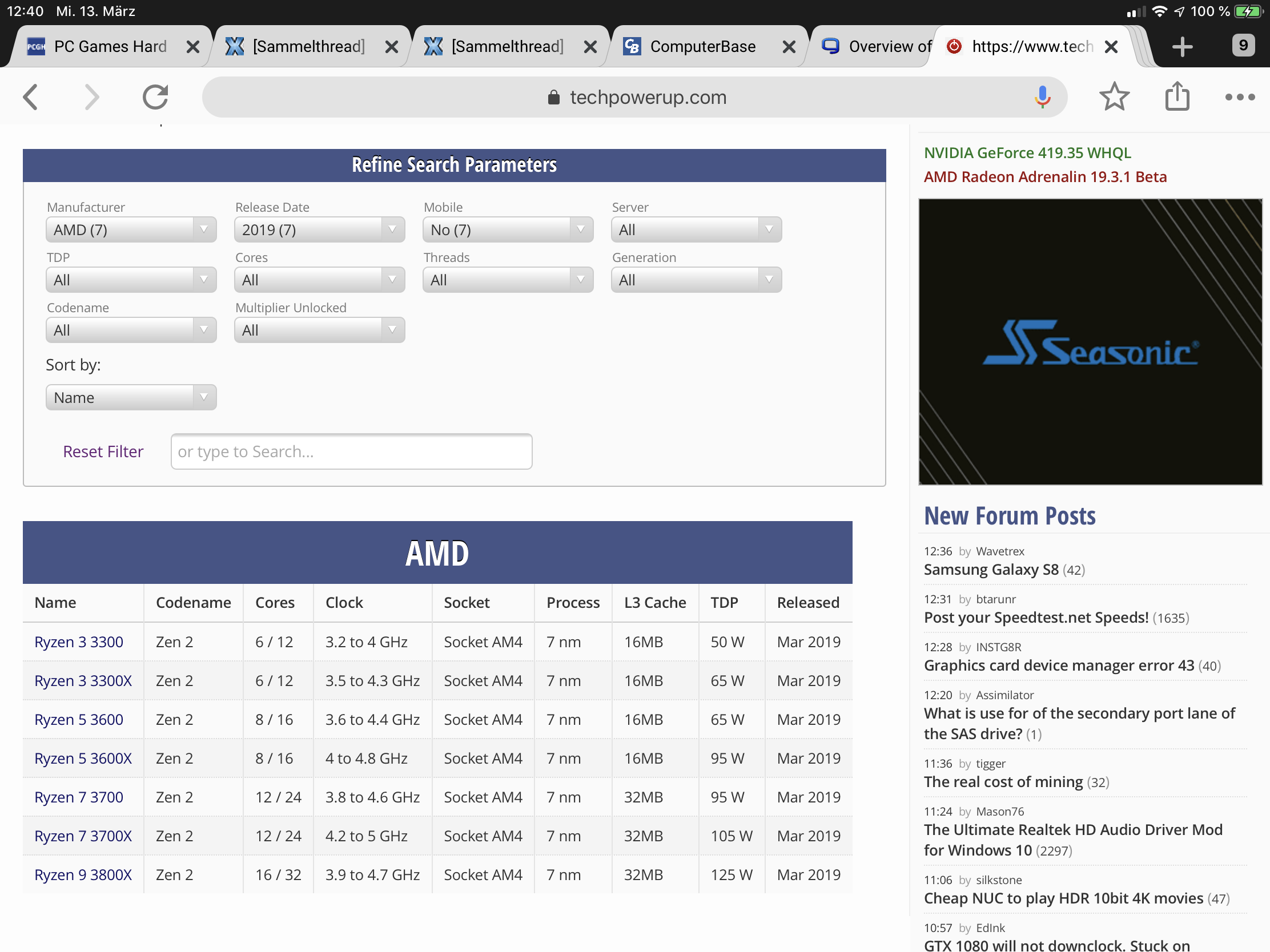
Task: Click the Reset Filter link
Action: click(103, 451)
